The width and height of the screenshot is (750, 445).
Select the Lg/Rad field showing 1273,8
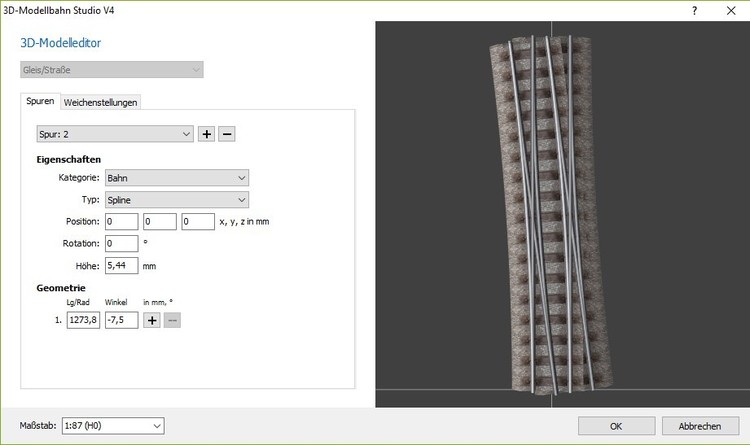(x=83, y=320)
